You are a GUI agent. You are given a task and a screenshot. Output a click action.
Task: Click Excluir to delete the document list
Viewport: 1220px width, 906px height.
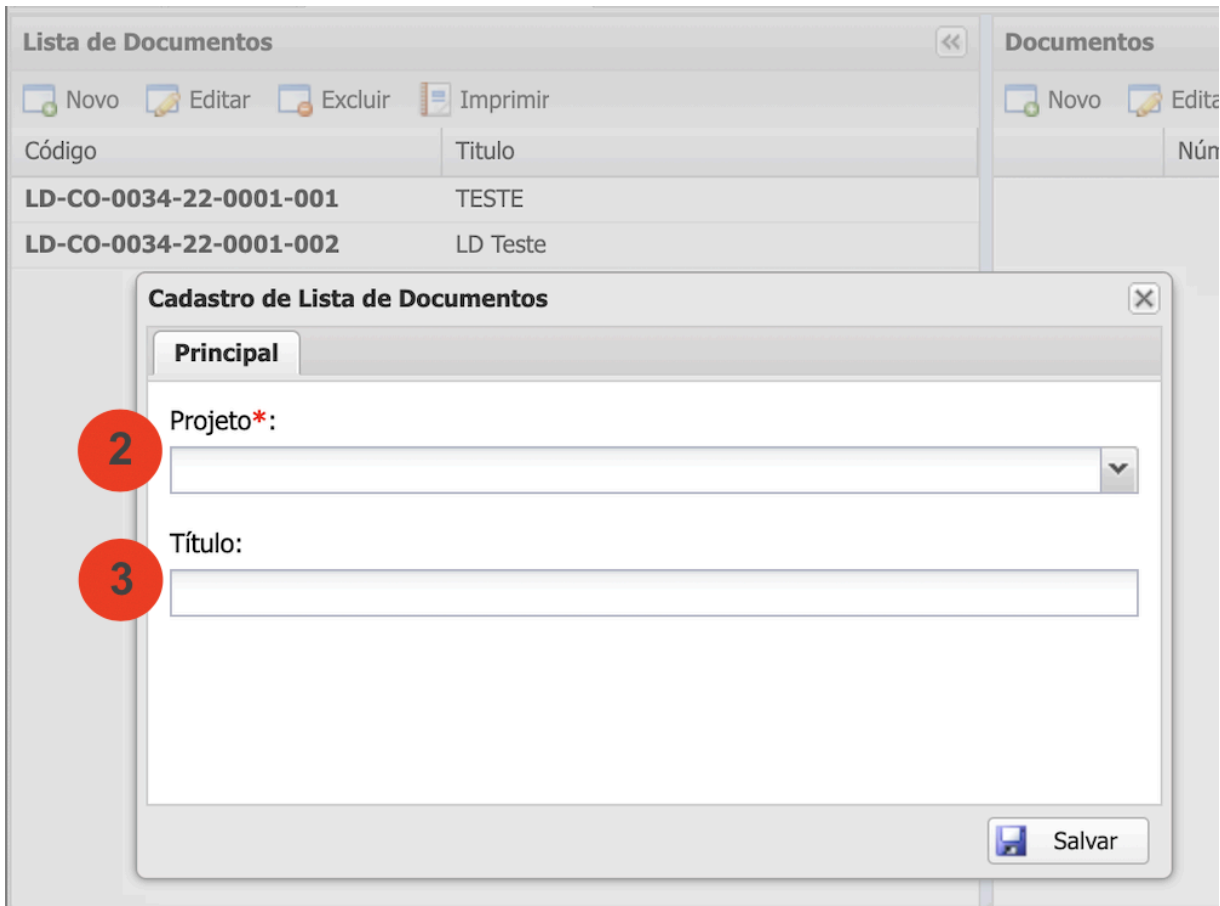coord(334,100)
